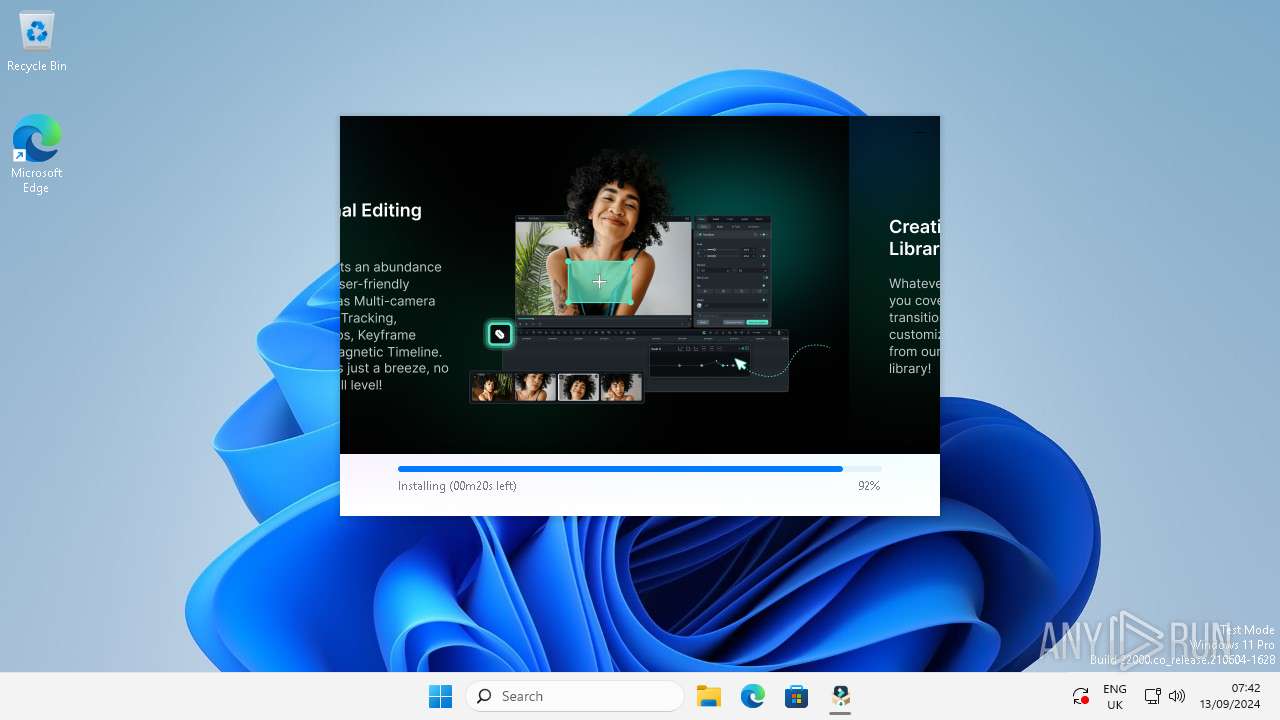
Task: Click the taskbar Search box
Action: point(575,696)
